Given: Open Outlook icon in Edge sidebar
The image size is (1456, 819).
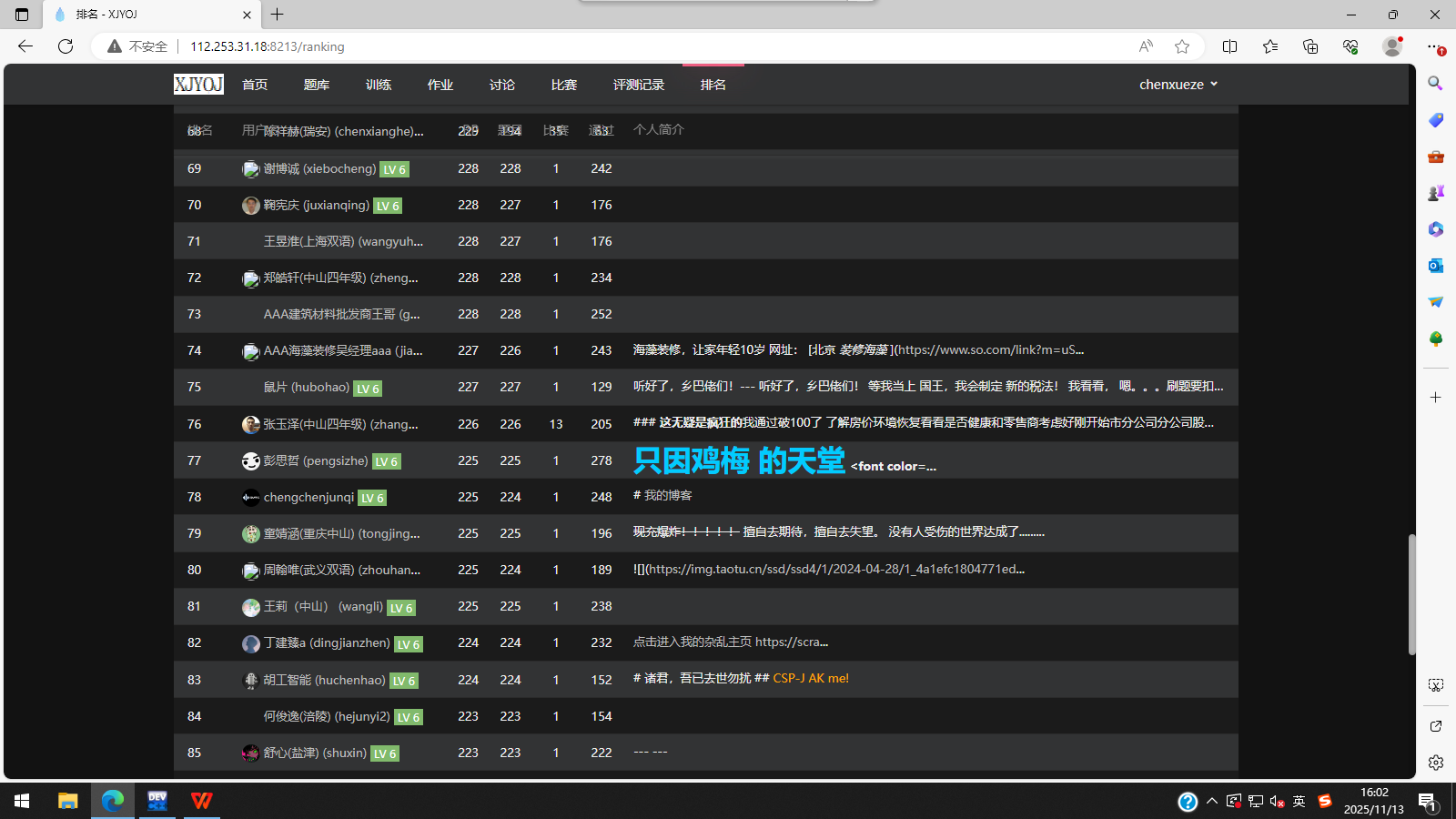Looking at the screenshot, I should (1435, 266).
